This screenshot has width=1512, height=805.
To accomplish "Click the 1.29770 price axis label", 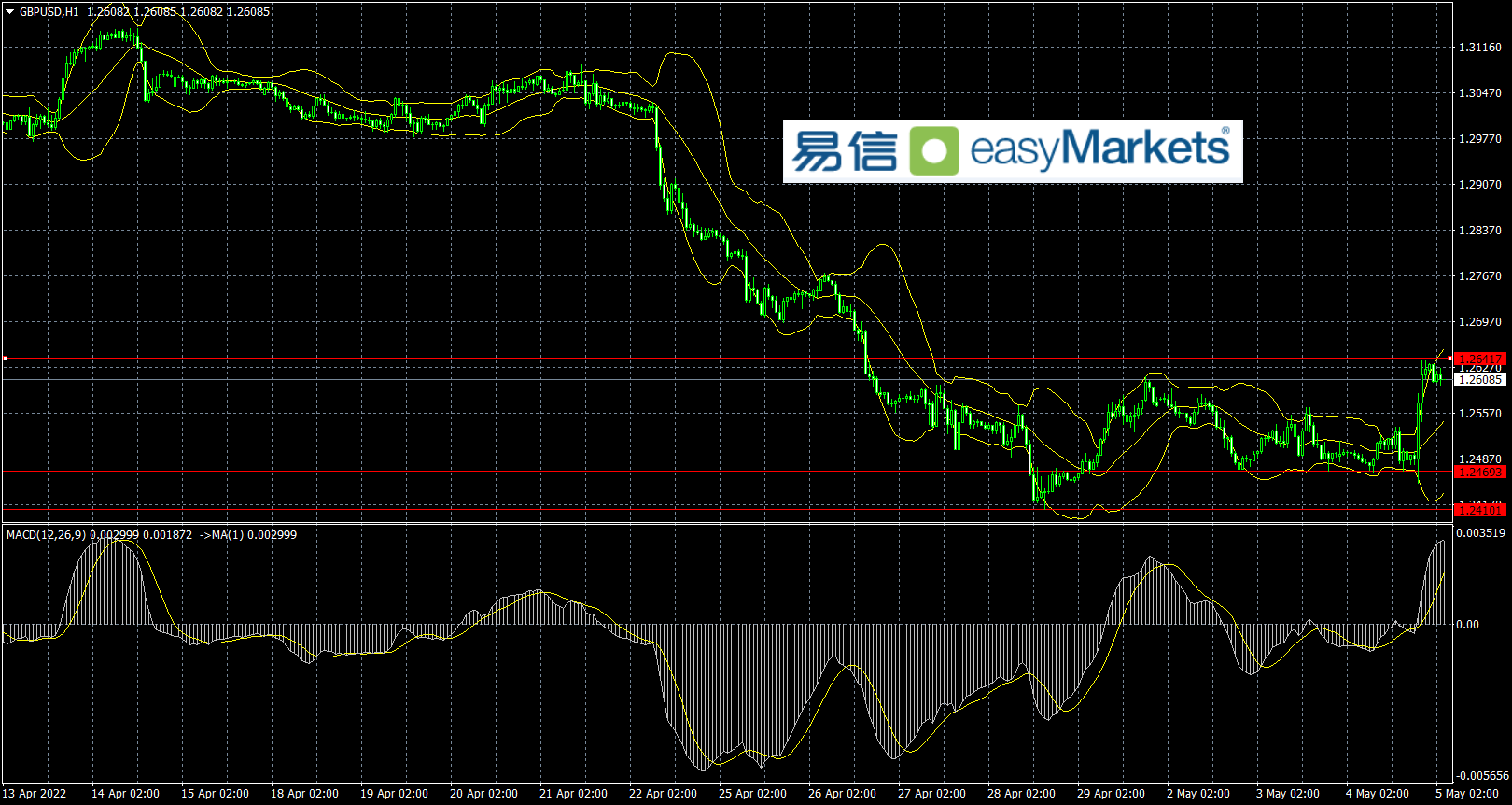I will tap(1480, 139).
